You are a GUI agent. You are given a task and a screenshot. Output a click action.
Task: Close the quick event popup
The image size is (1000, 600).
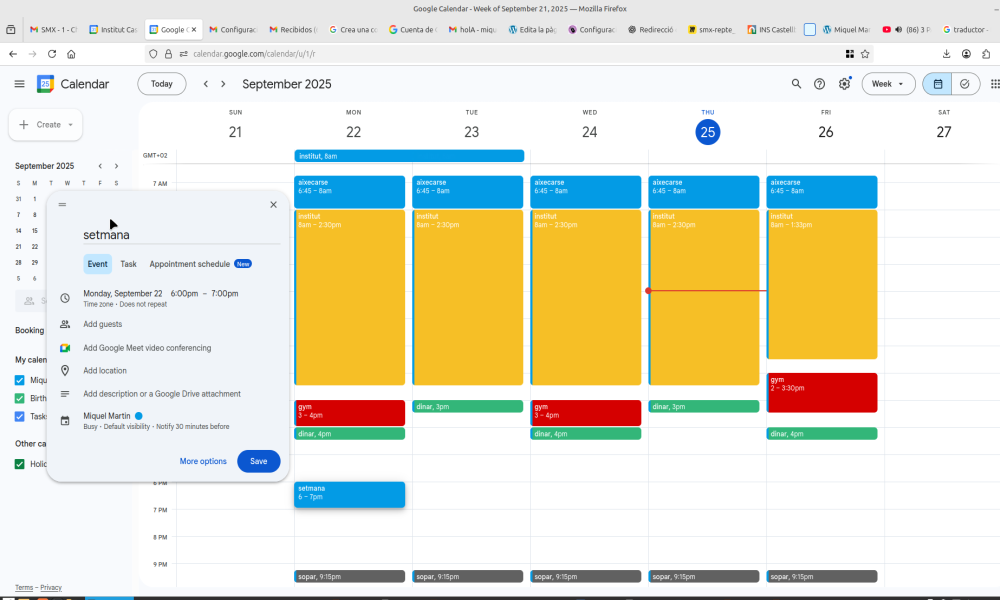click(x=273, y=204)
